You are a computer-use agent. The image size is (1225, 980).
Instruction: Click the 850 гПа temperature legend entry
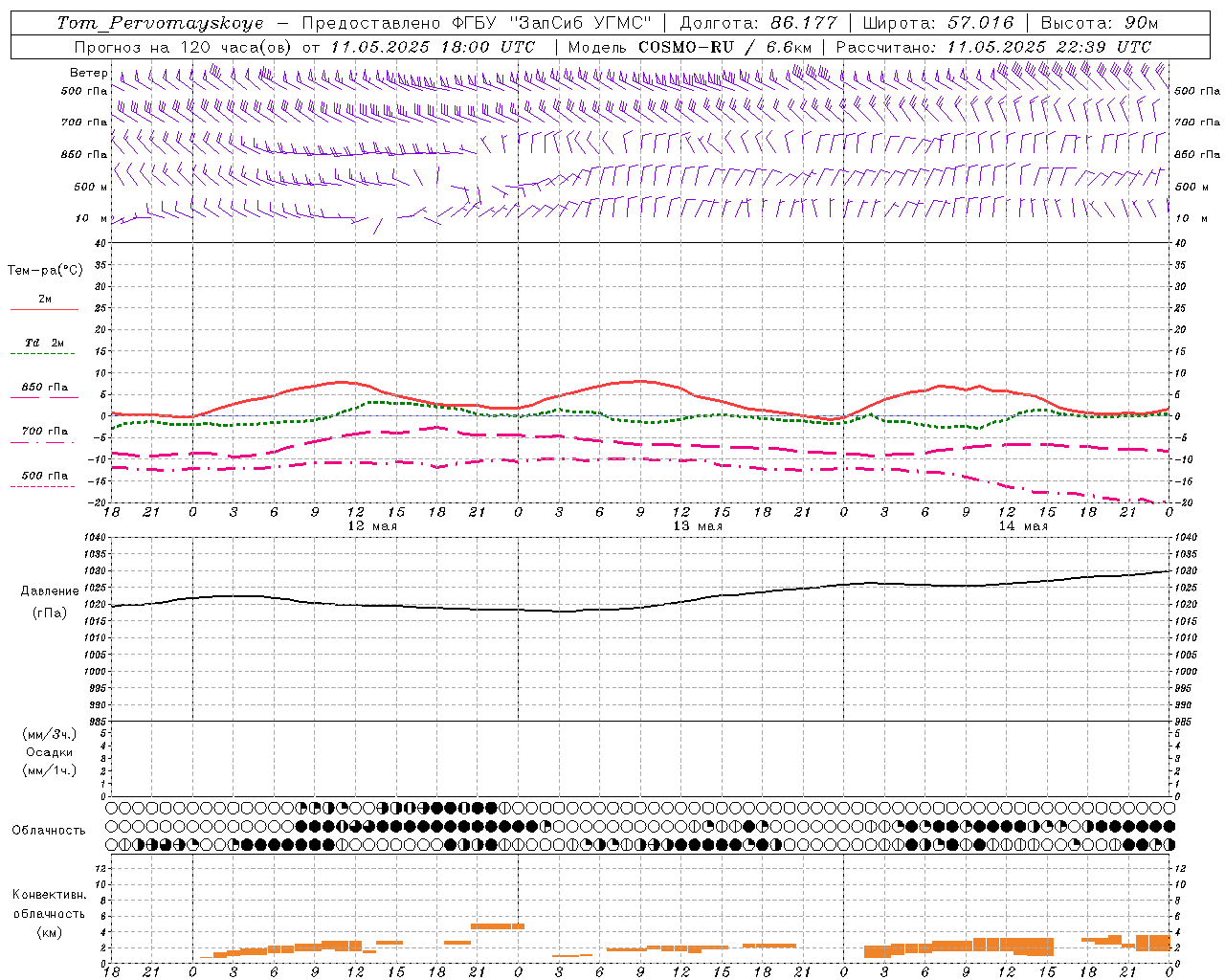click(44, 388)
